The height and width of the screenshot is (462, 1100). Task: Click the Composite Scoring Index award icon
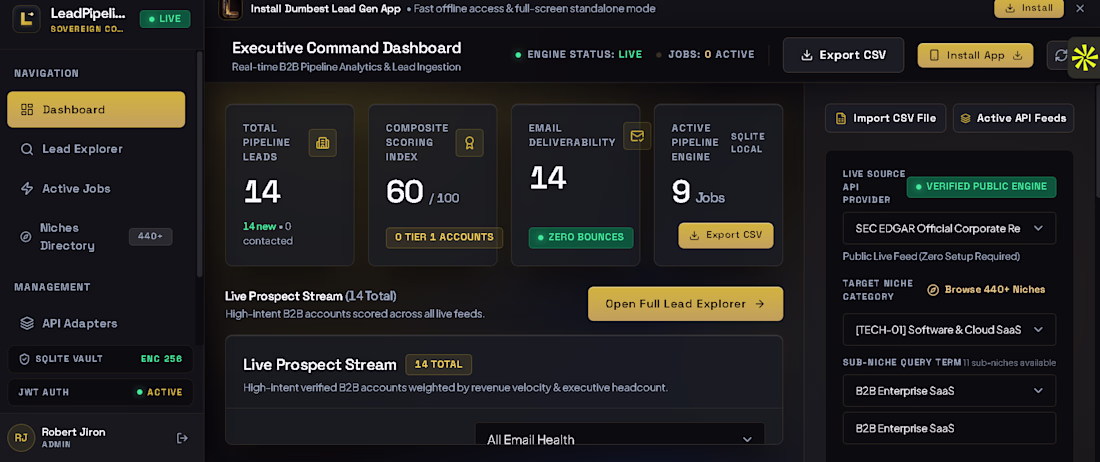[x=469, y=143]
